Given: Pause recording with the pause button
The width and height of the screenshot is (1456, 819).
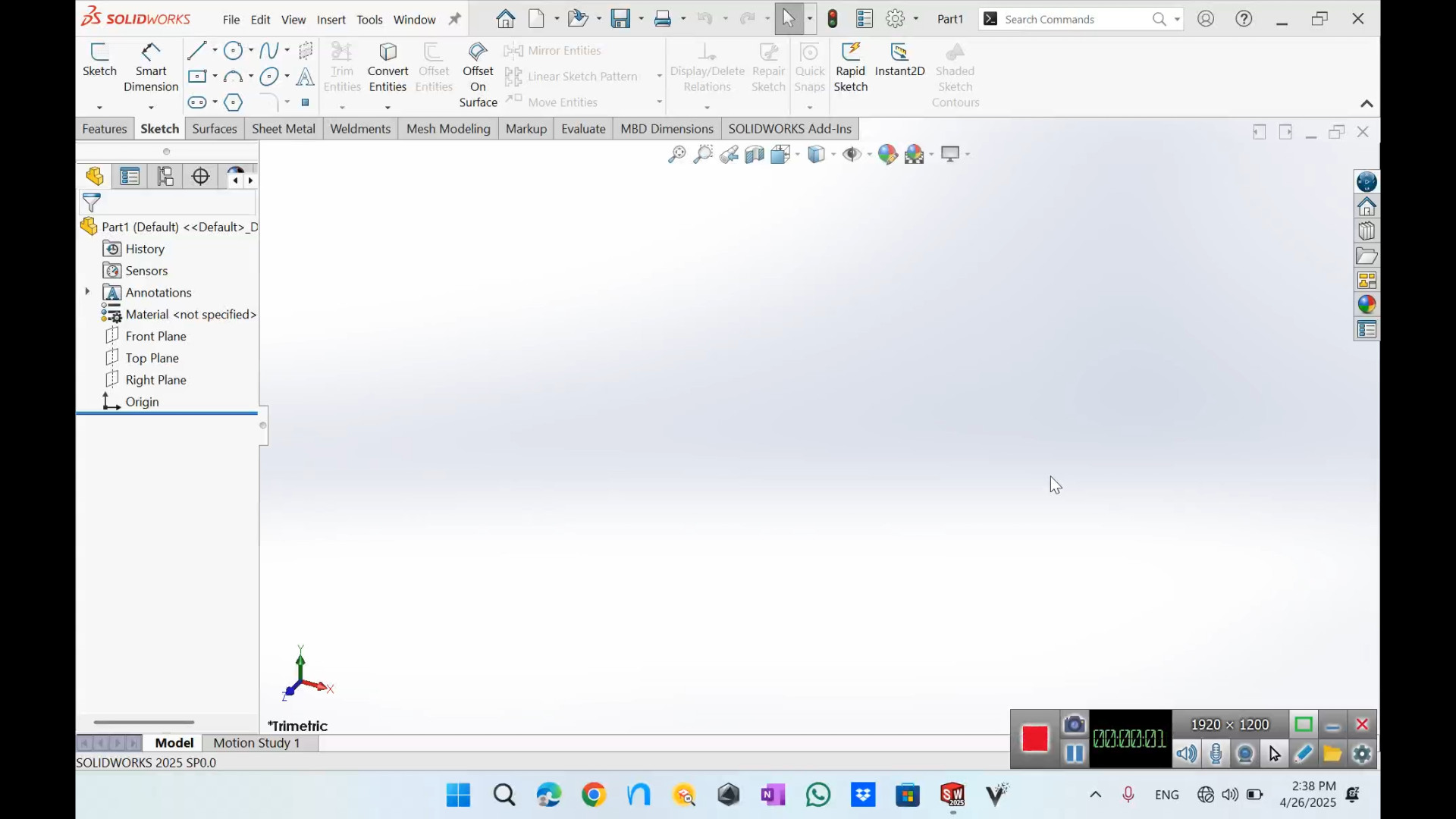Looking at the screenshot, I should click(x=1074, y=754).
